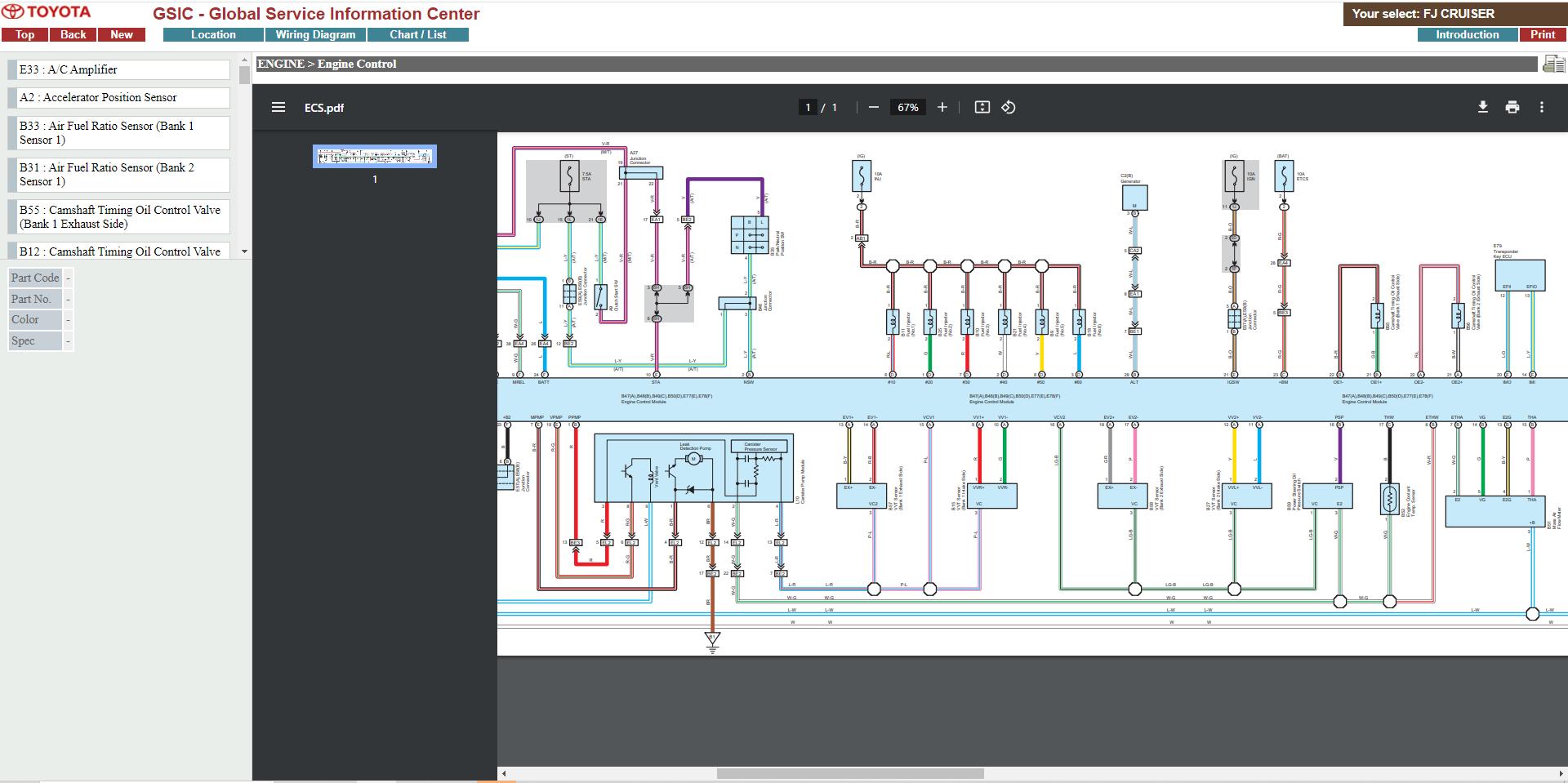Switch to the Wiring Diagram tab

[x=315, y=34]
